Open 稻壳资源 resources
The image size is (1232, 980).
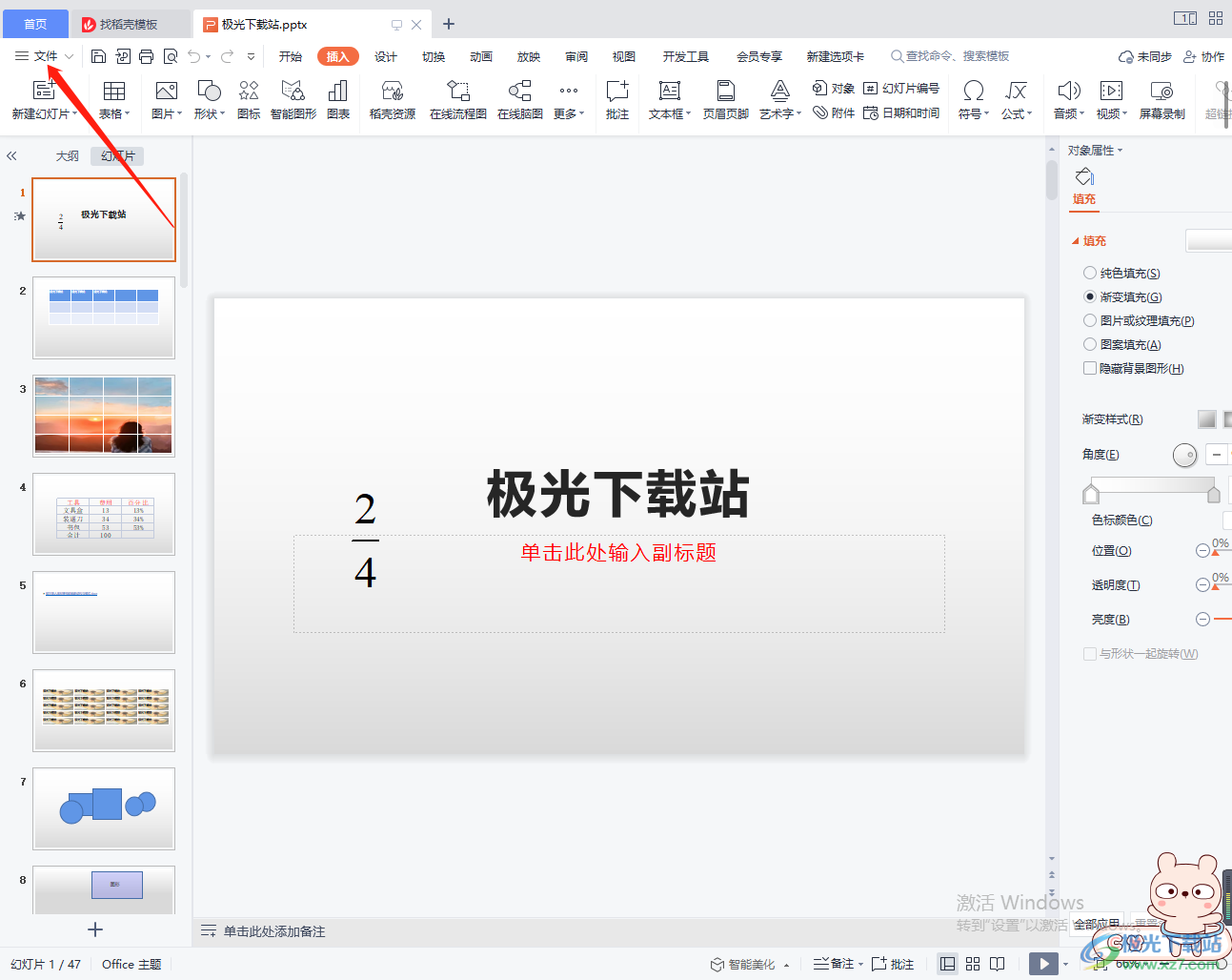tap(393, 100)
